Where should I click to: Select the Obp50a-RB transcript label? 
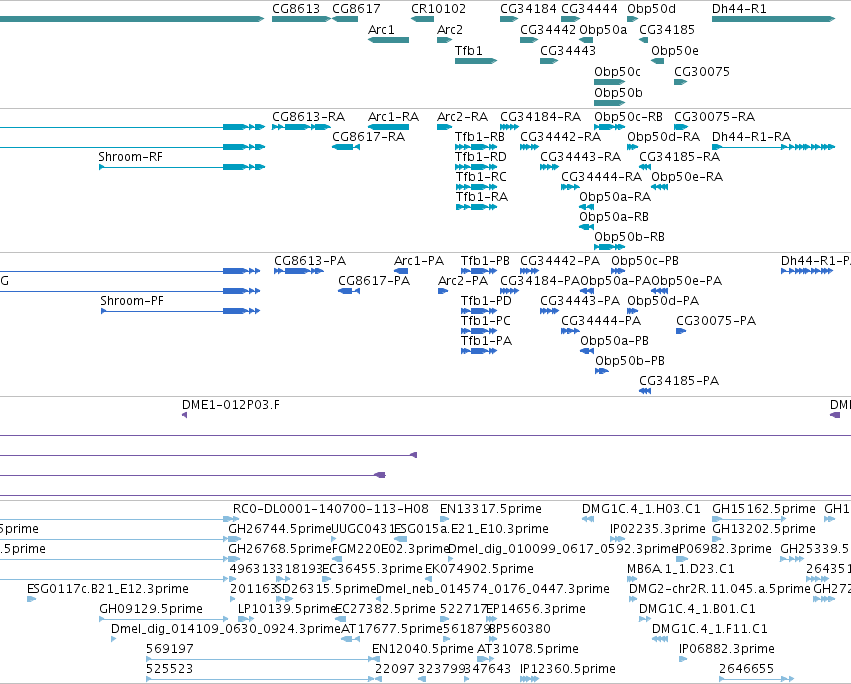[x=614, y=217]
